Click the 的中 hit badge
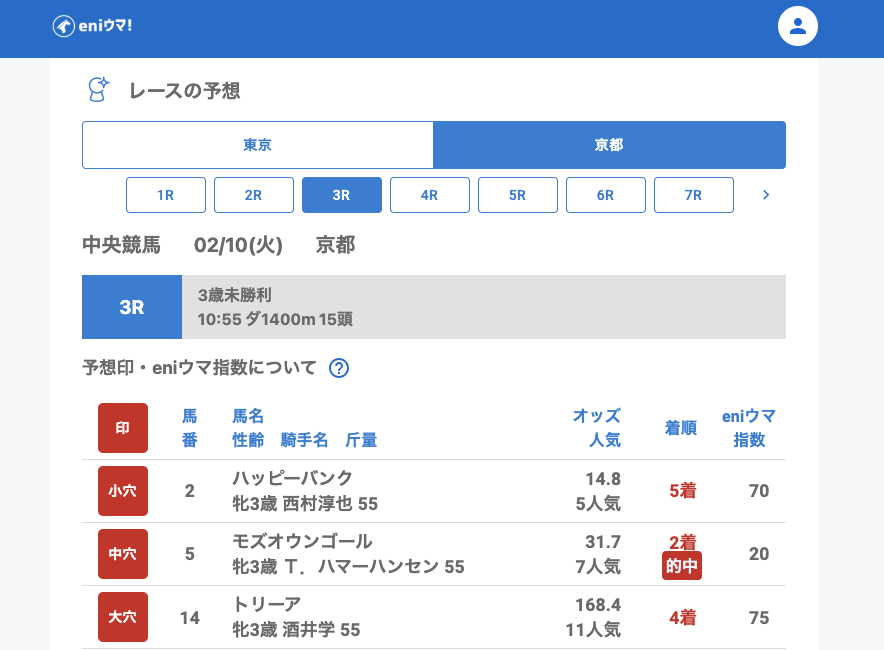Screen dimensions: 884x650 click(x=682, y=566)
